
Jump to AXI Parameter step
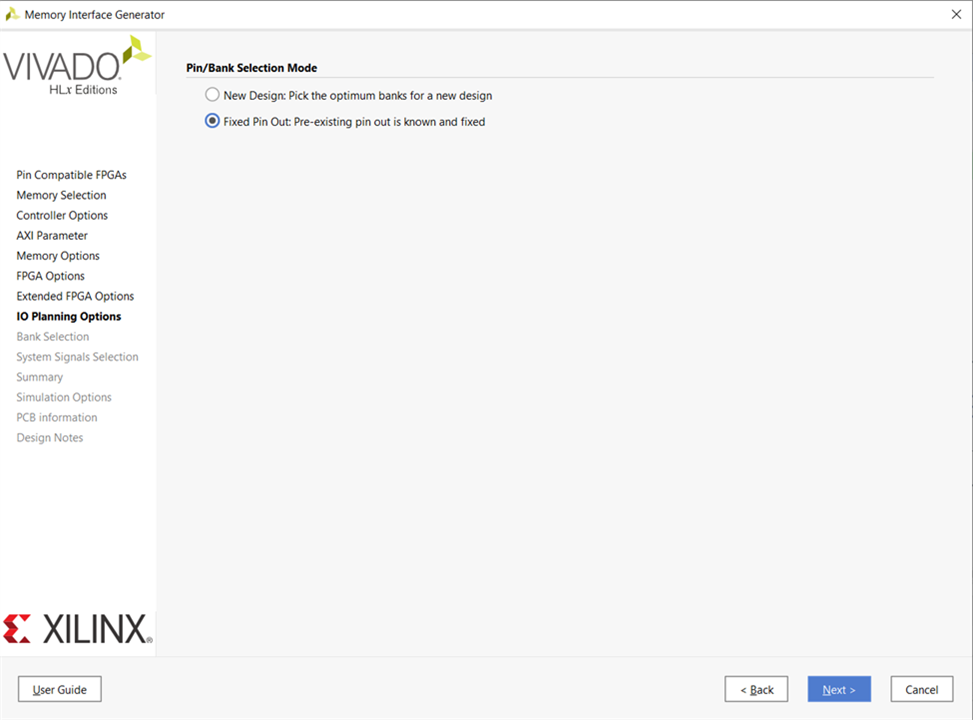click(52, 235)
